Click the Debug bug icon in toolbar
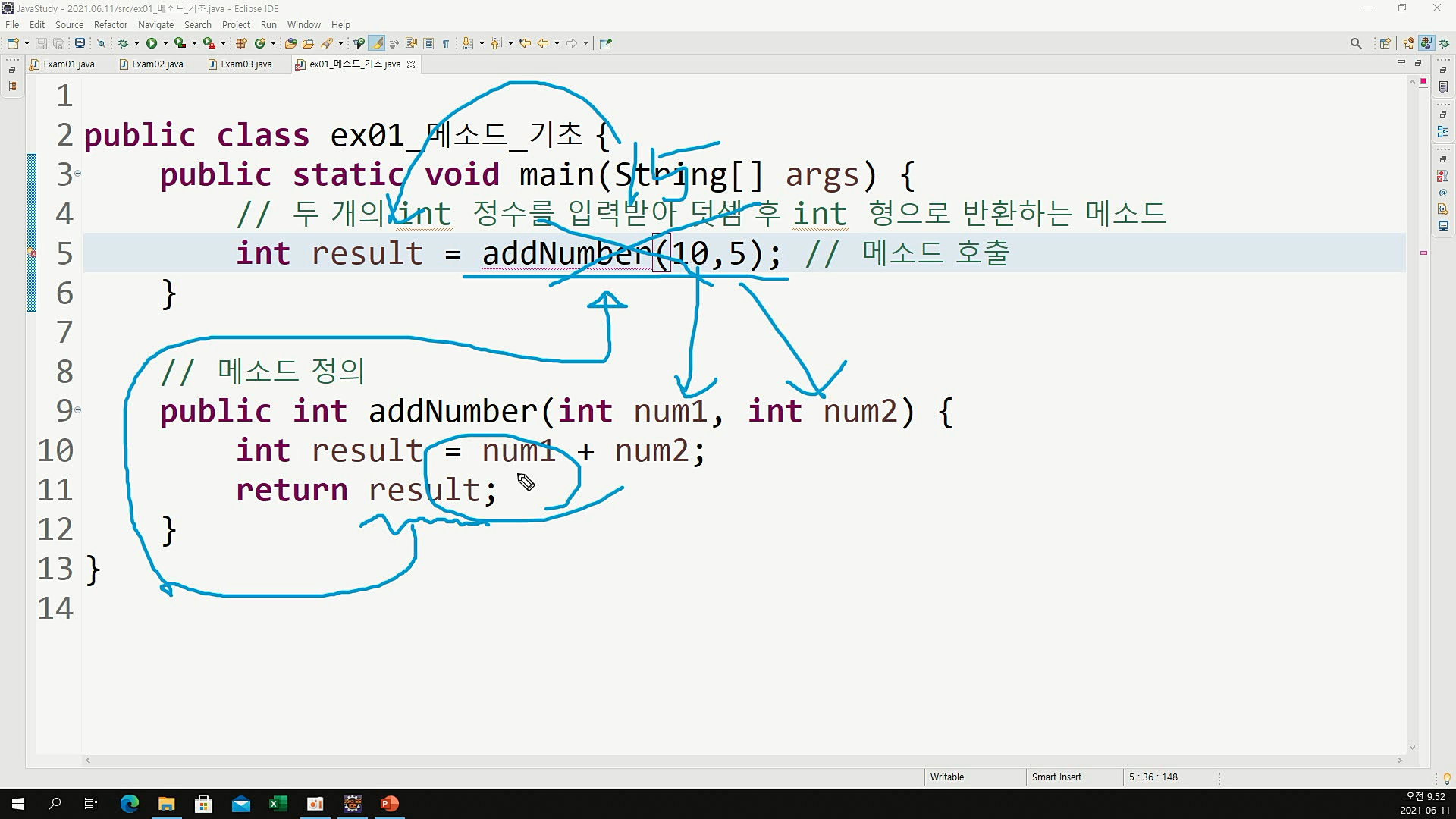The height and width of the screenshot is (819, 1456). (123, 43)
